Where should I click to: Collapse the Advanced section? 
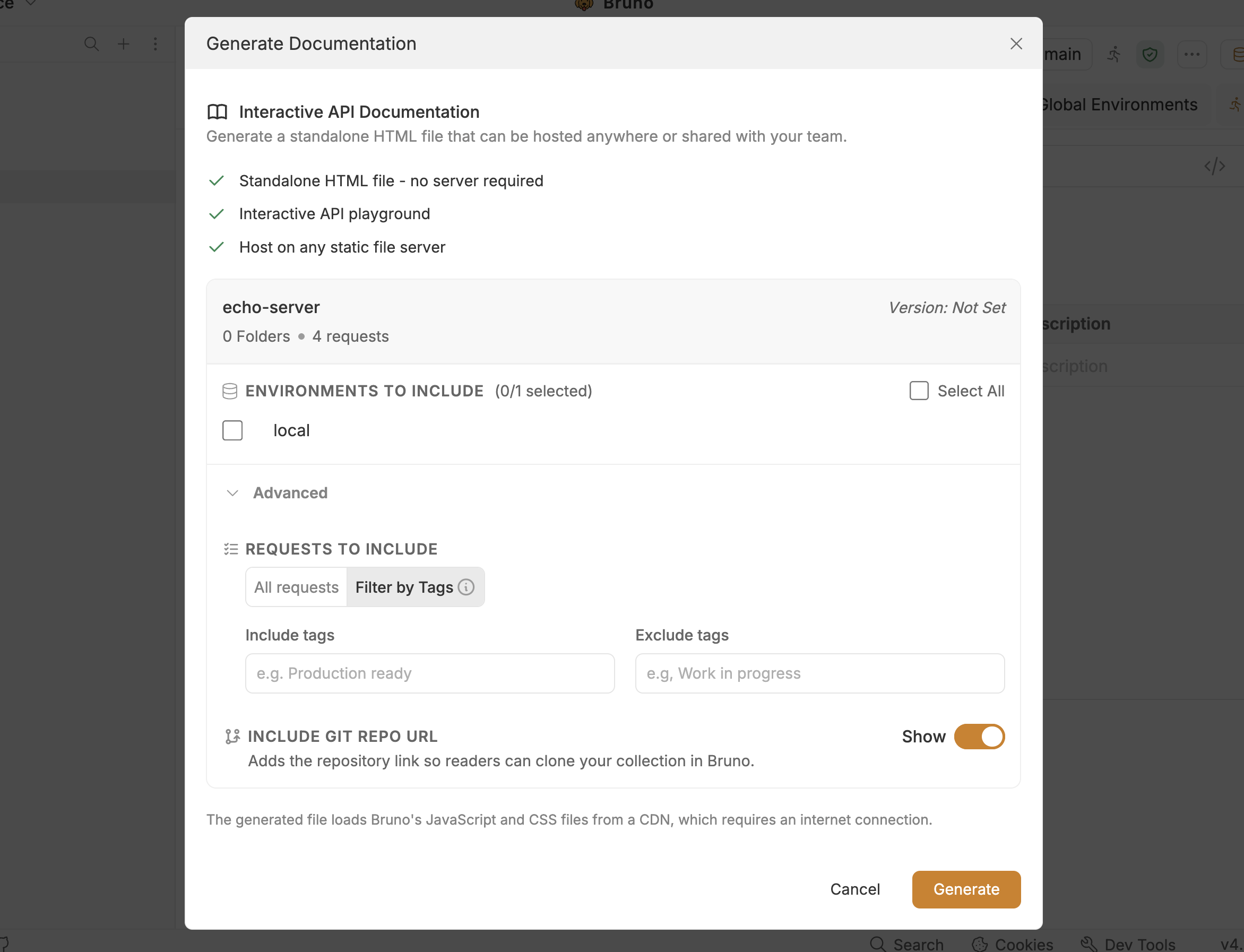tap(276, 492)
